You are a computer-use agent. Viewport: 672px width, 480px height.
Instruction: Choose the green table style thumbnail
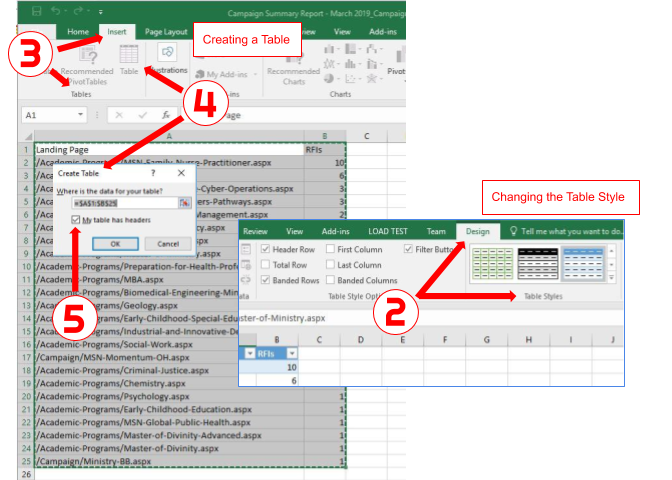[x=492, y=263]
